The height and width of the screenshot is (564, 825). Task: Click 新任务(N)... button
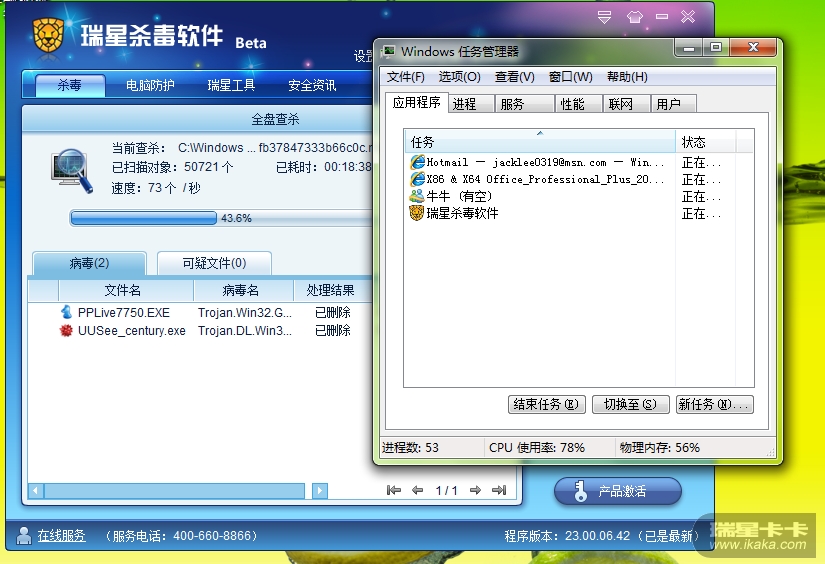coord(715,404)
